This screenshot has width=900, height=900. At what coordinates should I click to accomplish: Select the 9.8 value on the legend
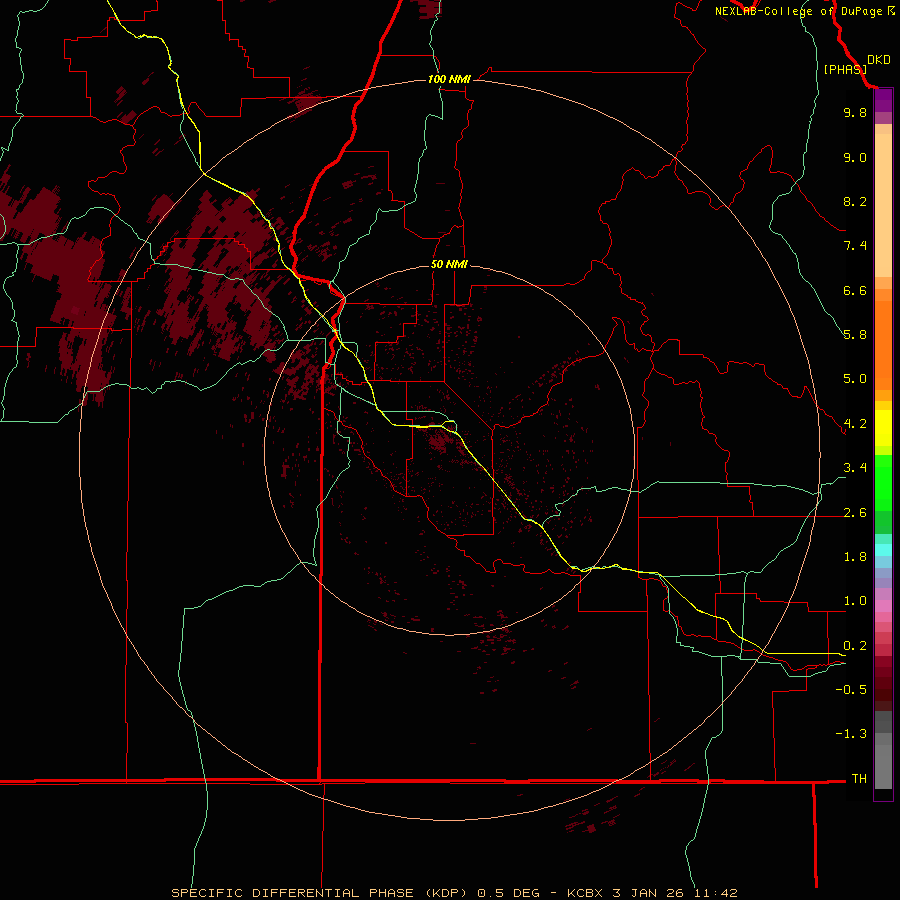pyautogui.click(x=855, y=112)
